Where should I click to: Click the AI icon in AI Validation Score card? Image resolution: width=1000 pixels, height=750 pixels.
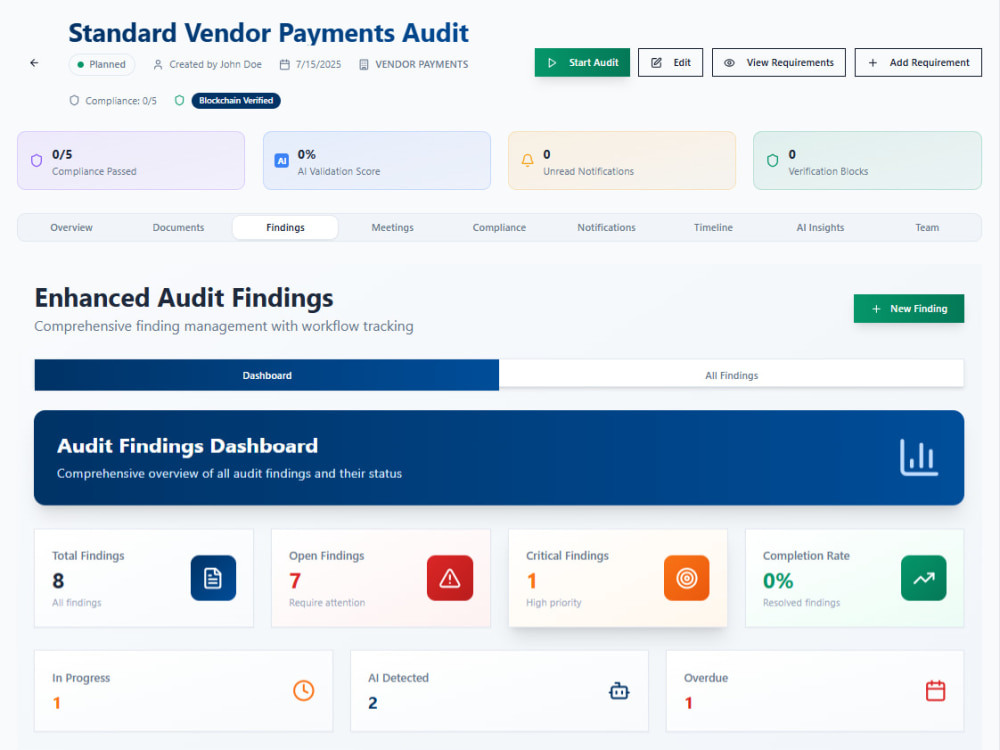pos(282,161)
